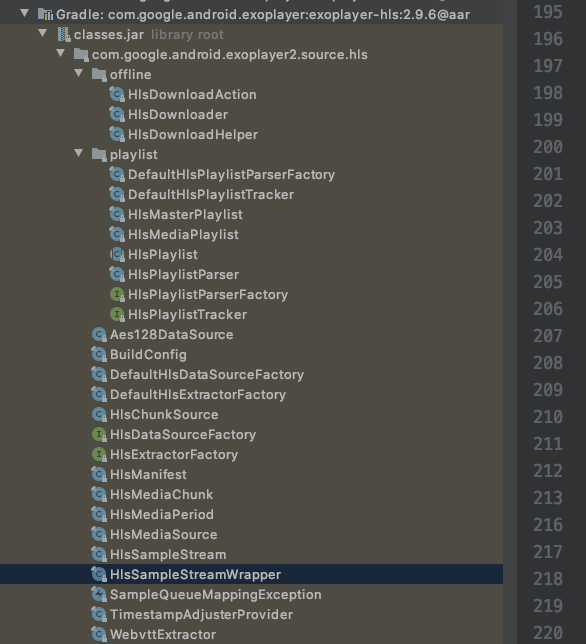Click line number 213 in gutter
Image resolution: width=586 pixels, height=644 pixels.
[548, 498]
